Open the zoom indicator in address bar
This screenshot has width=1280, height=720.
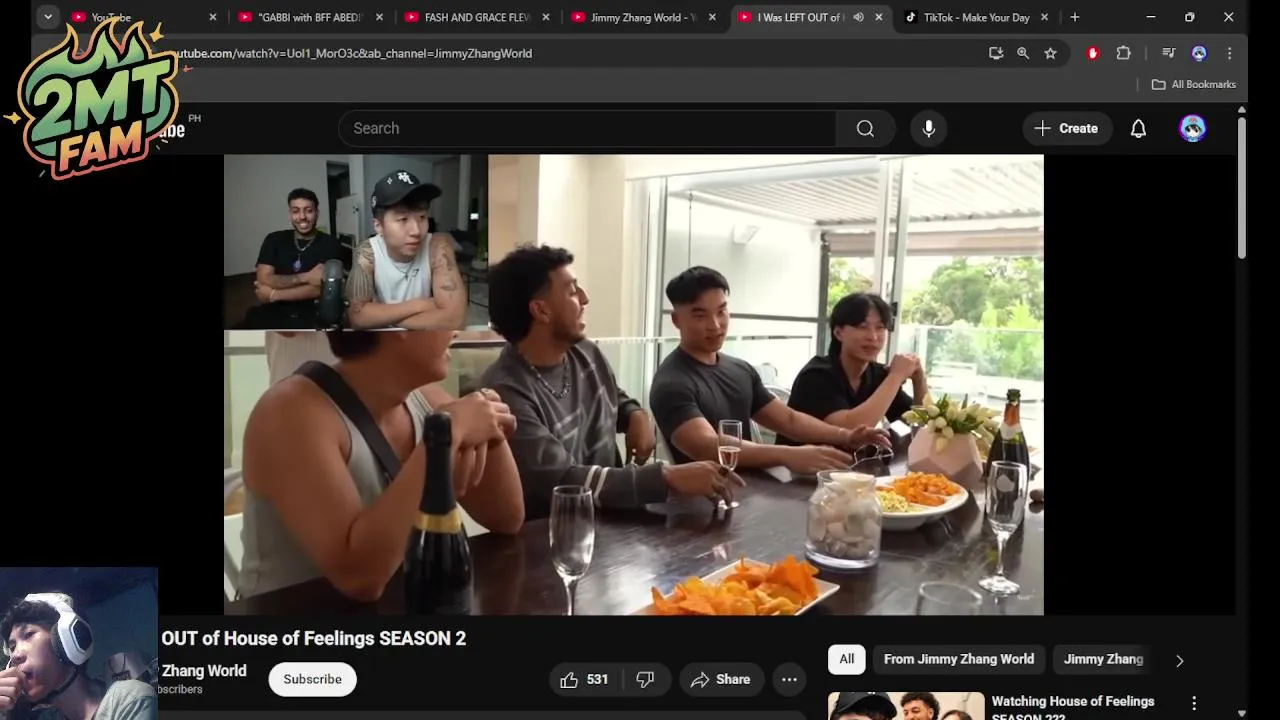coord(1023,53)
